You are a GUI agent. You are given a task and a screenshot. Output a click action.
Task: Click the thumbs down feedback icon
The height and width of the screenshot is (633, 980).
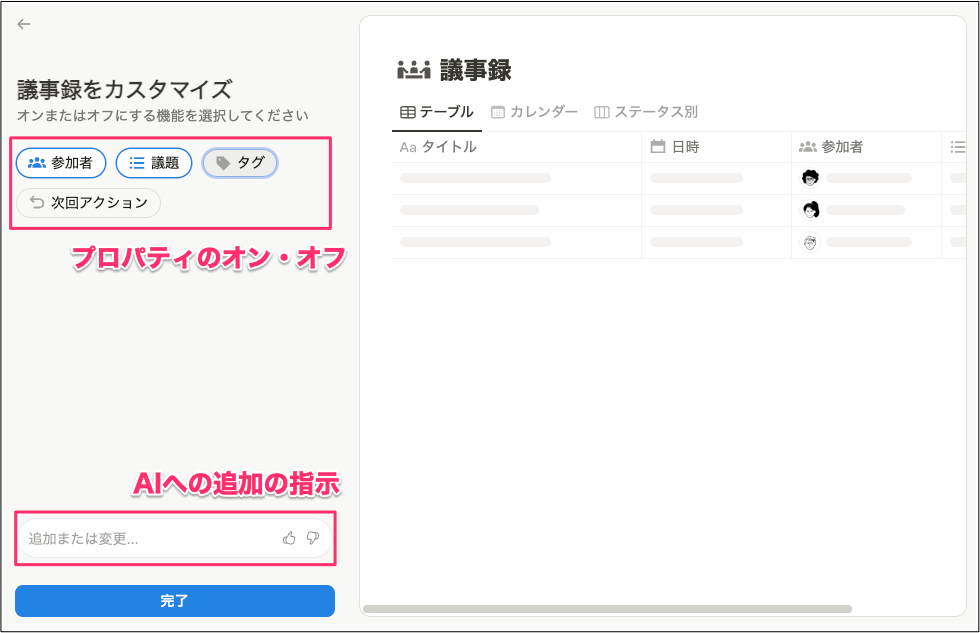(x=311, y=539)
